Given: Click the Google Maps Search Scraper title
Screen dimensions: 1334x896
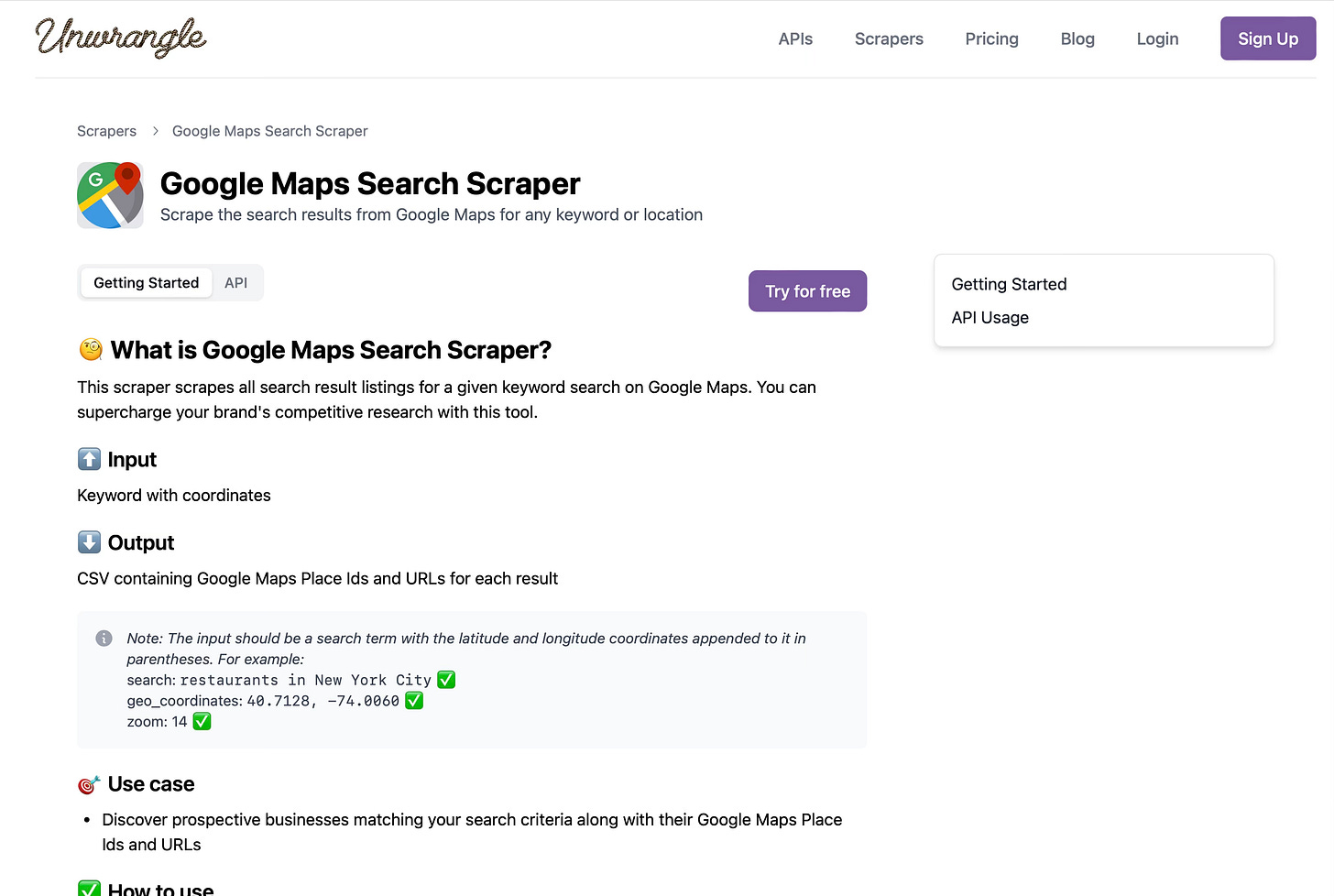Looking at the screenshot, I should 370,184.
